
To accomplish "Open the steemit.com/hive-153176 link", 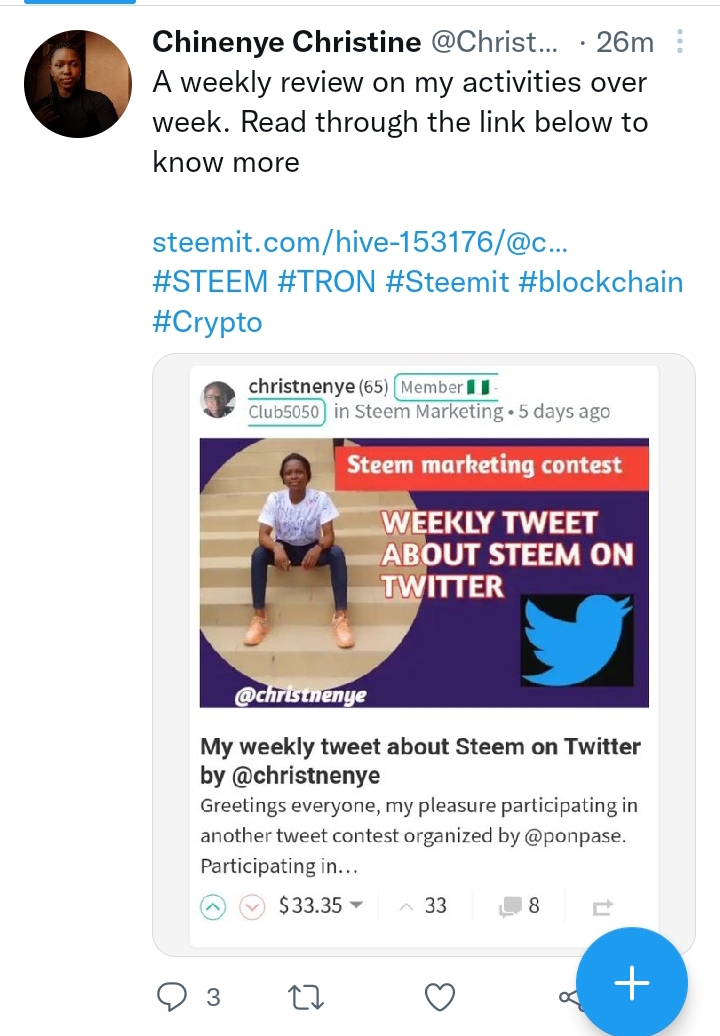I will pos(360,243).
